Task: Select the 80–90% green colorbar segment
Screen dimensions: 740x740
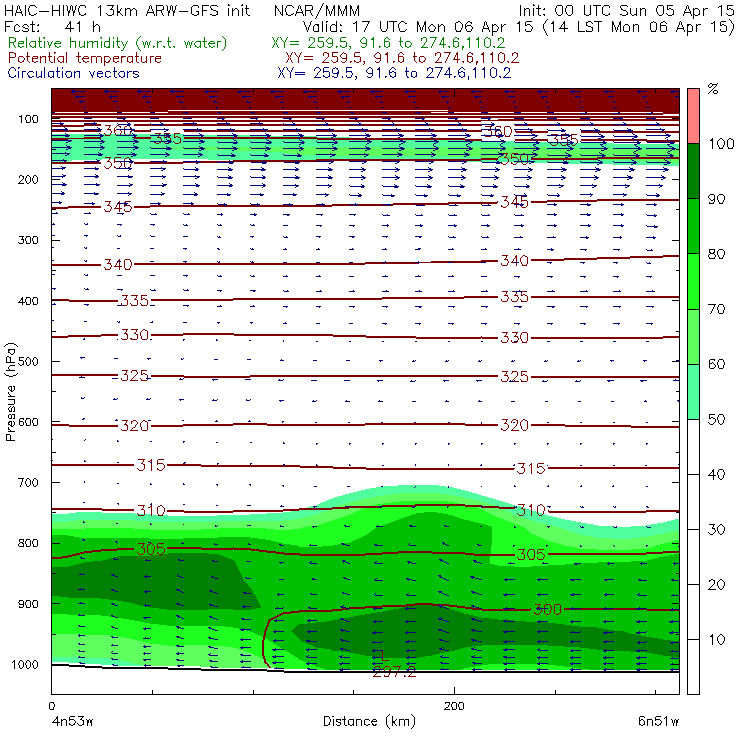Action: coord(693,226)
